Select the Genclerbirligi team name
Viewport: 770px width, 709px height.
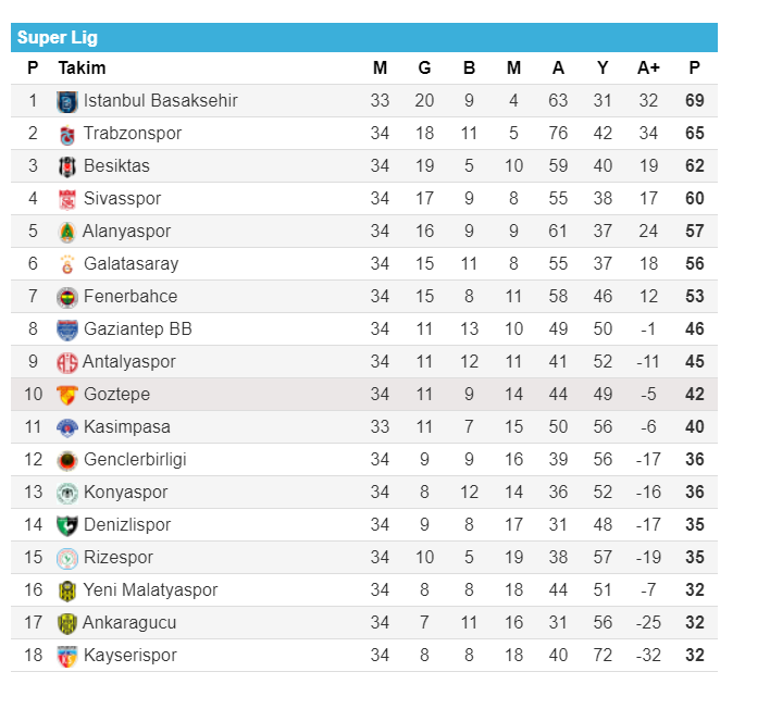[135, 460]
